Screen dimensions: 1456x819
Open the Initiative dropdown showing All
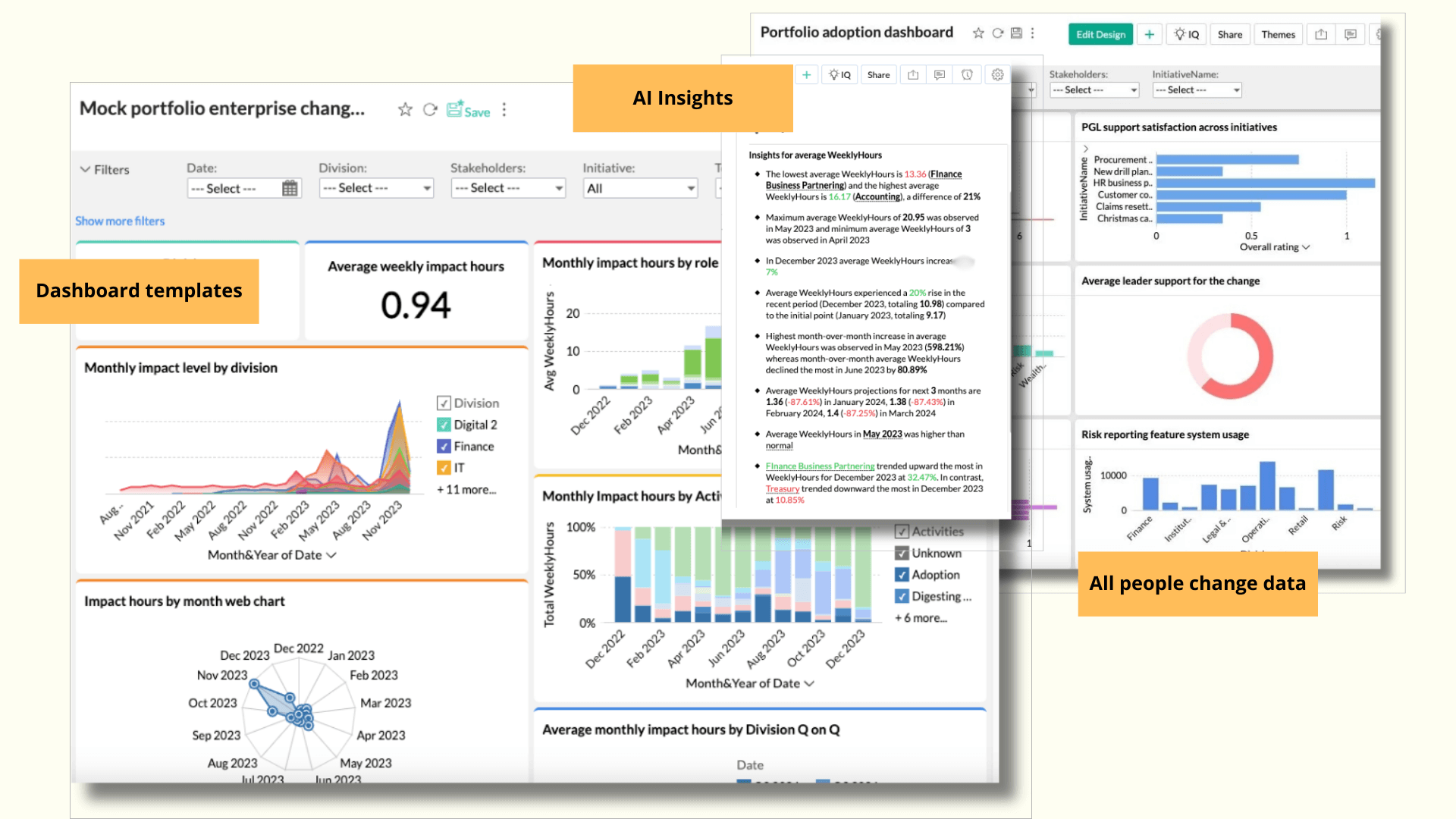(x=640, y=188)
